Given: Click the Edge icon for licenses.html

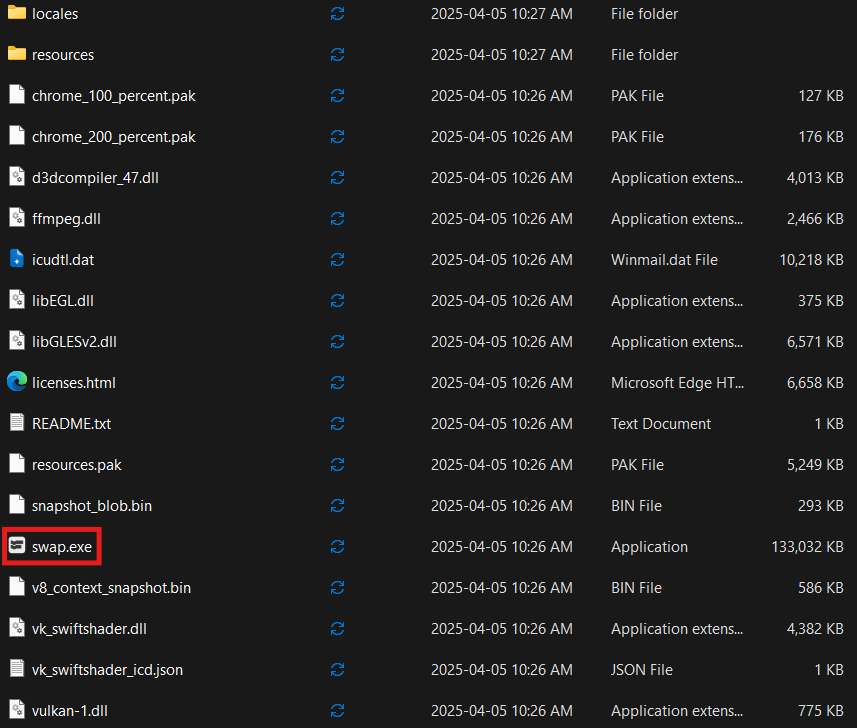Looking at the screenshot, I should coord(17,381).
